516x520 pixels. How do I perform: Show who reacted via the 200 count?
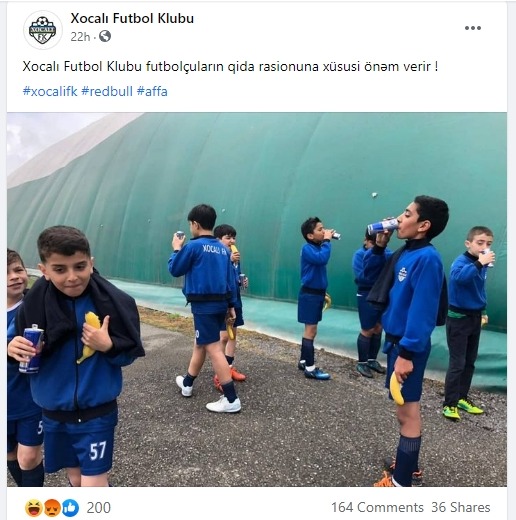[98, 508]
